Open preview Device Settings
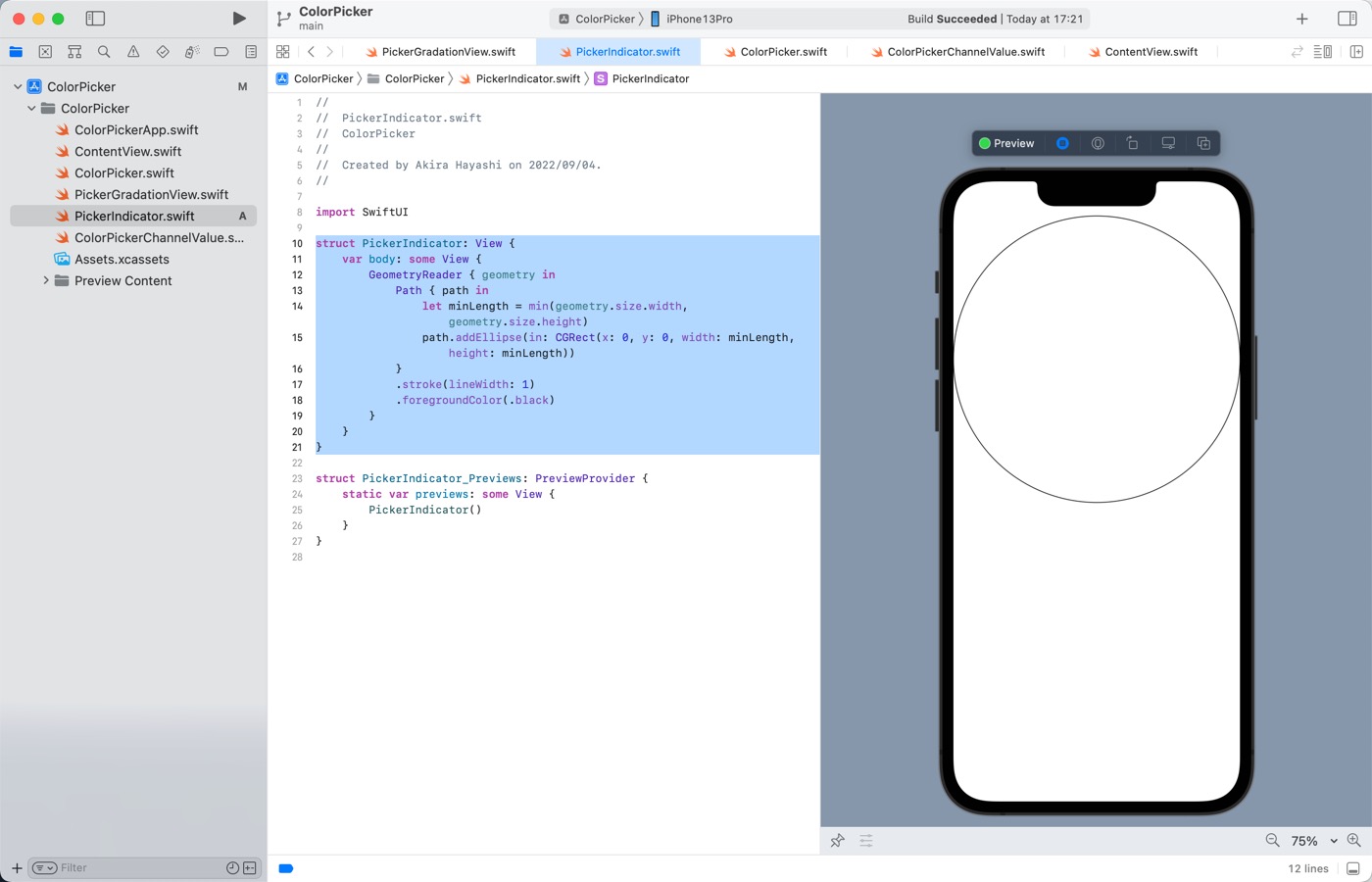Viewport: 1372px width, 882px height. click(x=1168, y=143)
